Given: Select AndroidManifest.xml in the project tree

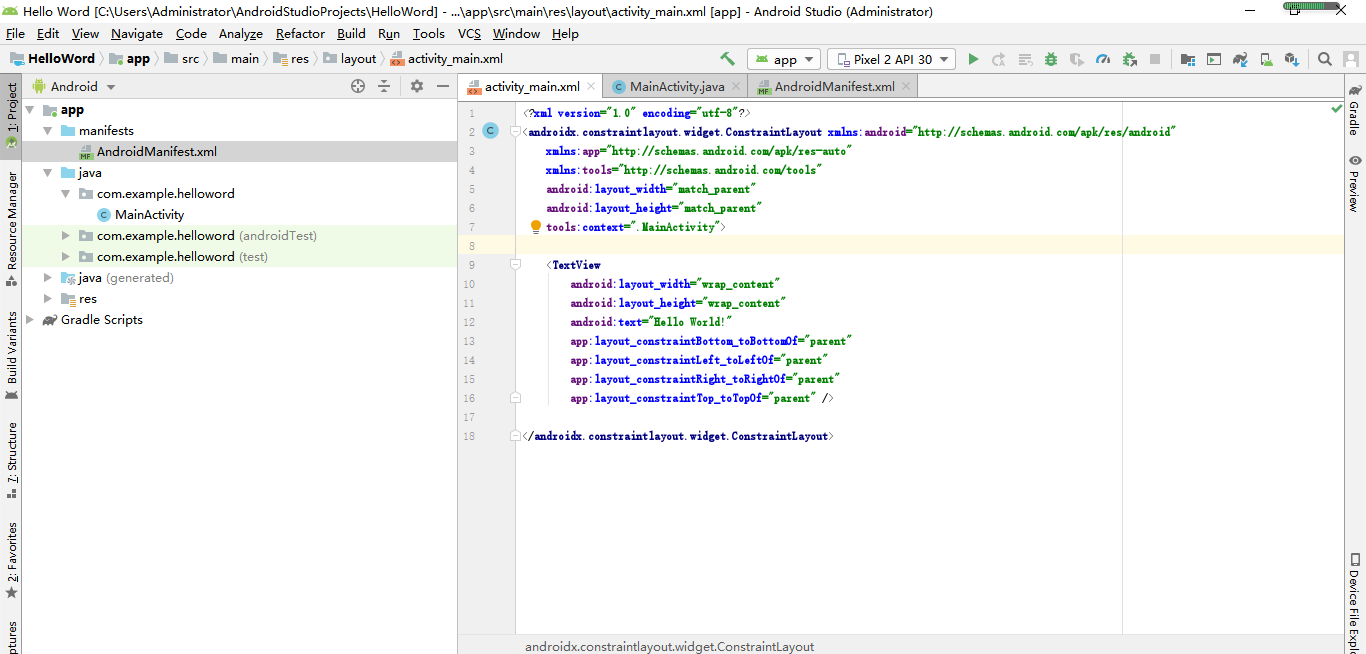Looking at the screenshot, I should click(x=157, y=152).
